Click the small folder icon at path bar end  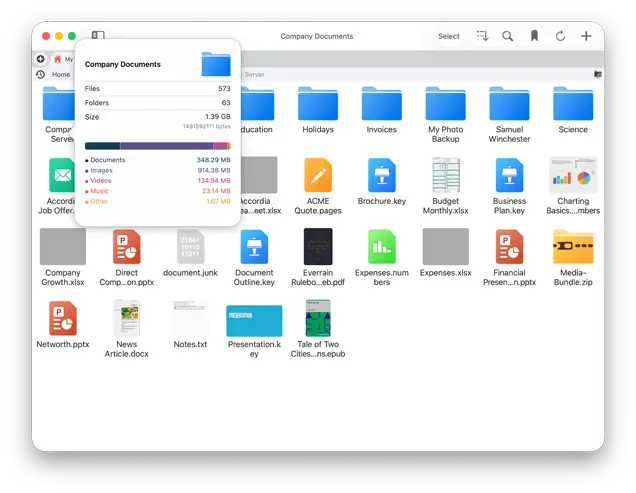tap(597, 74)
